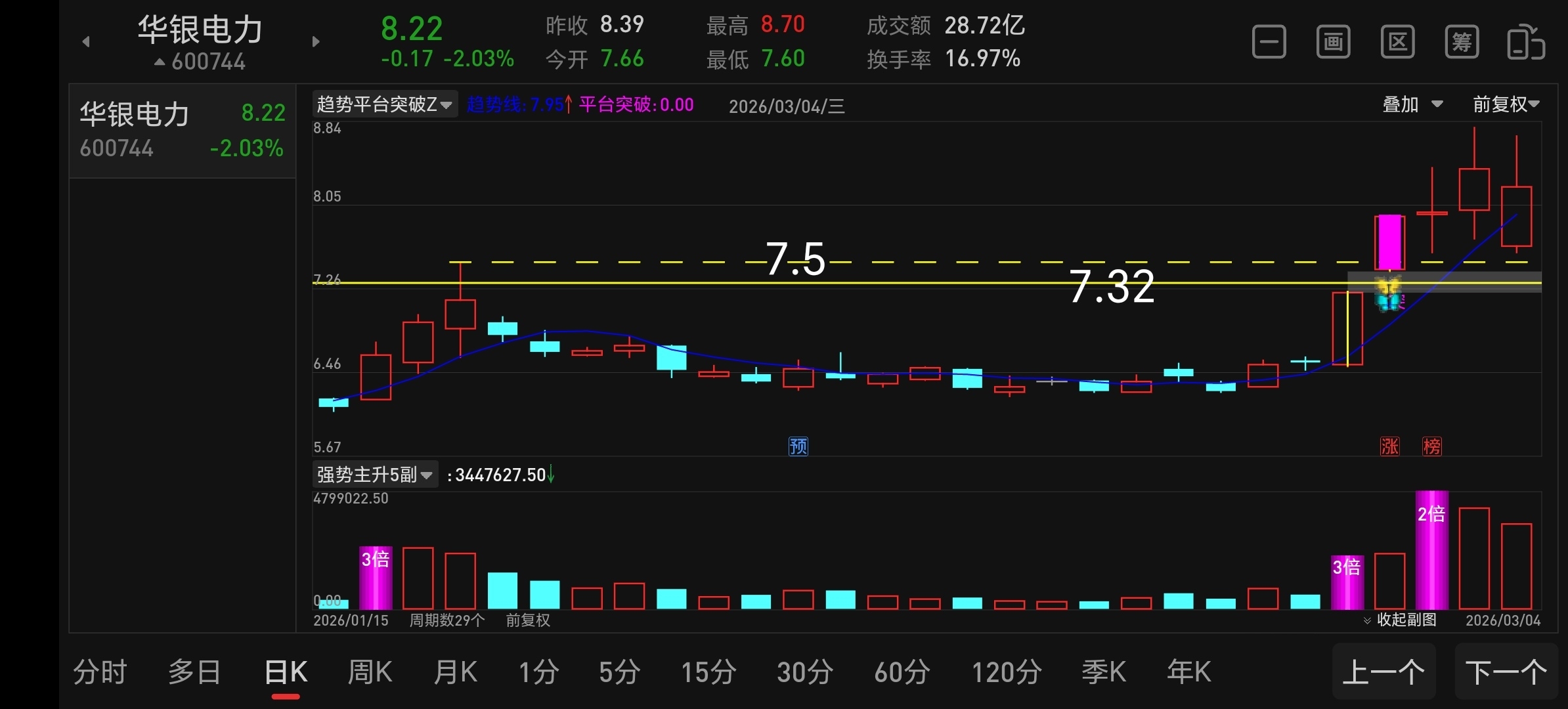Screen dimensions: 1568x709
Task: Switch to the 周K tab
Action: [x=370, y=672]
